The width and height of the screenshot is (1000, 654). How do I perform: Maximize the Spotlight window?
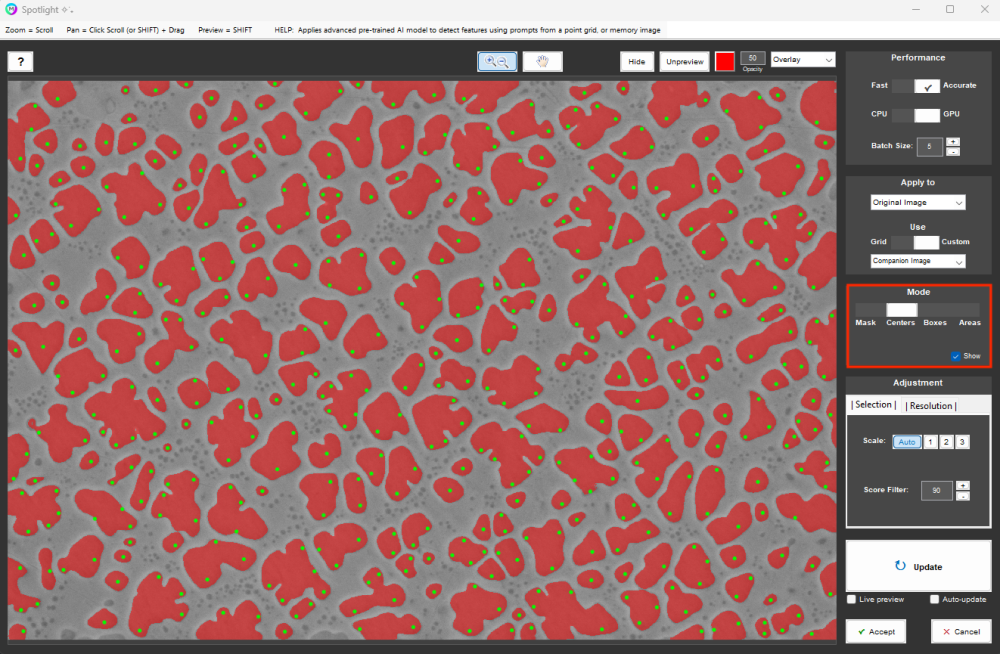point(950,10)
